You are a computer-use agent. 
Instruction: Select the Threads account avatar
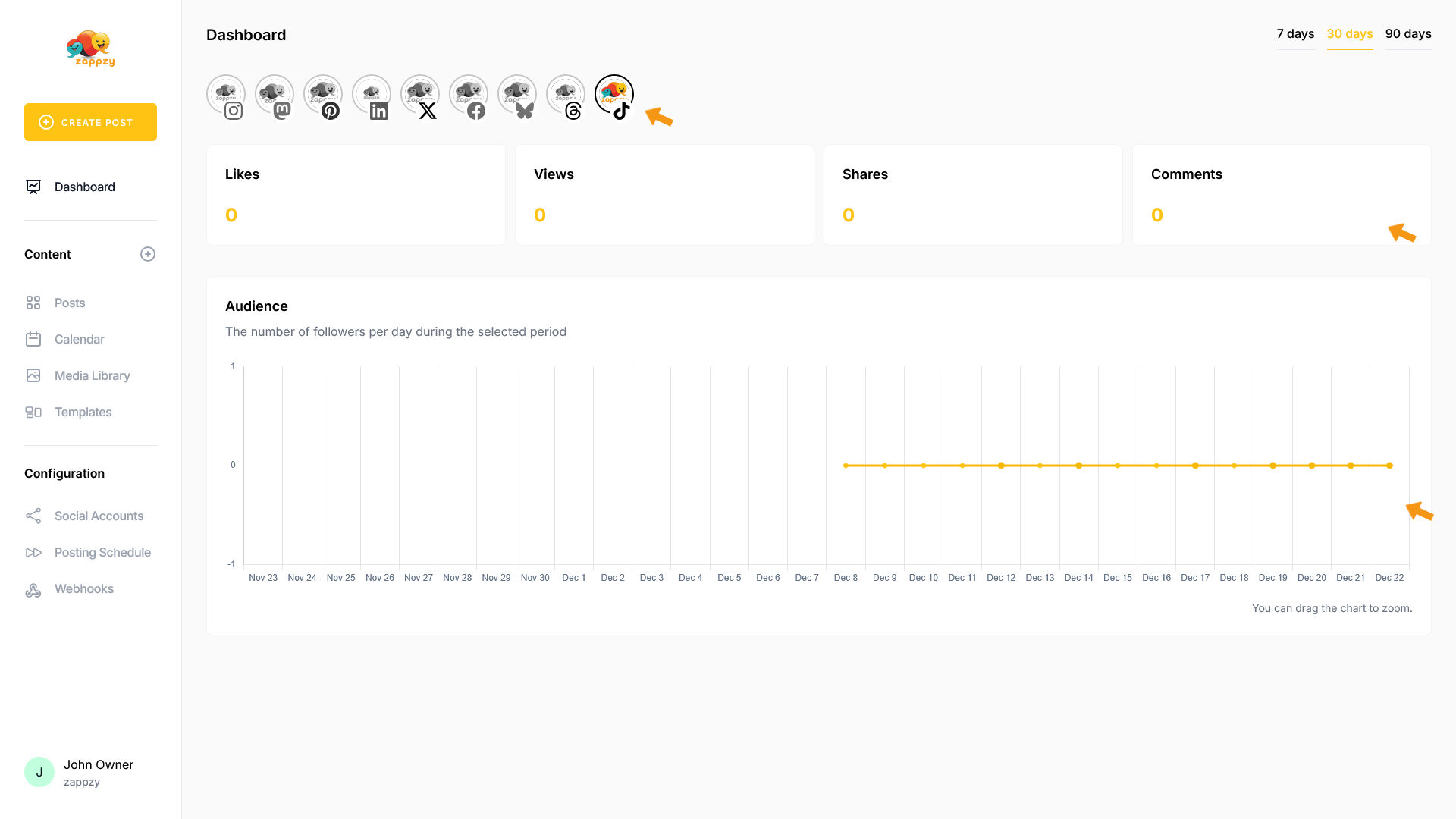coord(566,95)
